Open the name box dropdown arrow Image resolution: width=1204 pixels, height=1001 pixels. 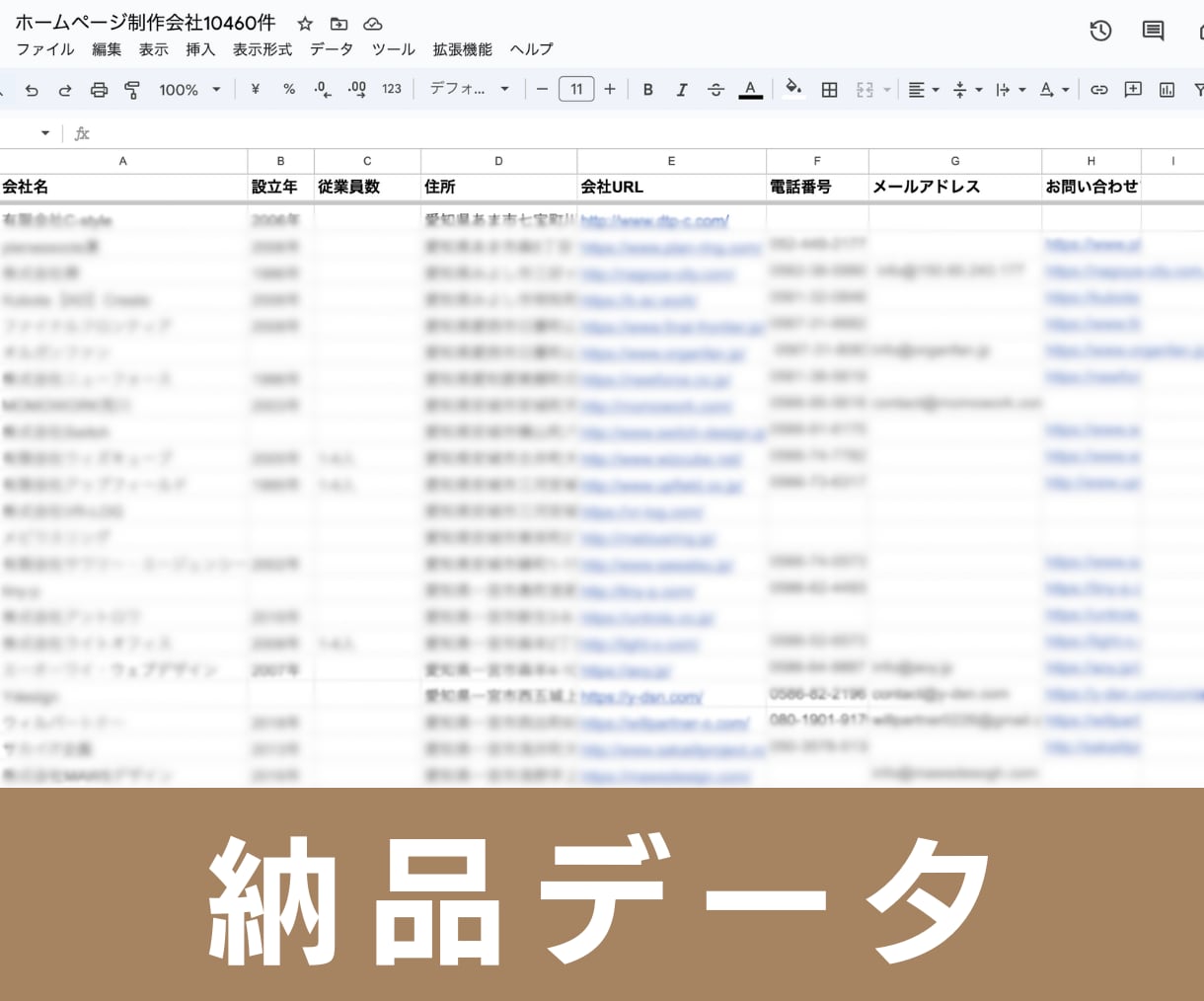tap(45, 133)
